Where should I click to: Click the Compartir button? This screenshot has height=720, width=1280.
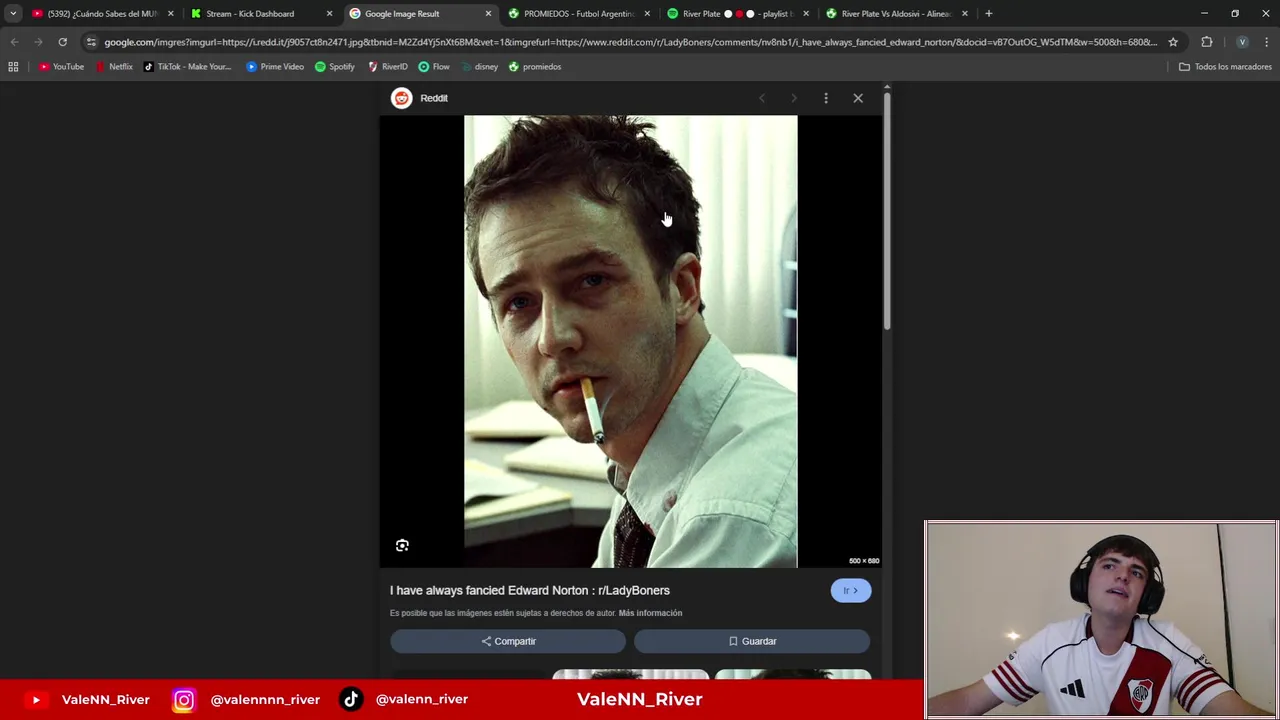tap(508, 641)
